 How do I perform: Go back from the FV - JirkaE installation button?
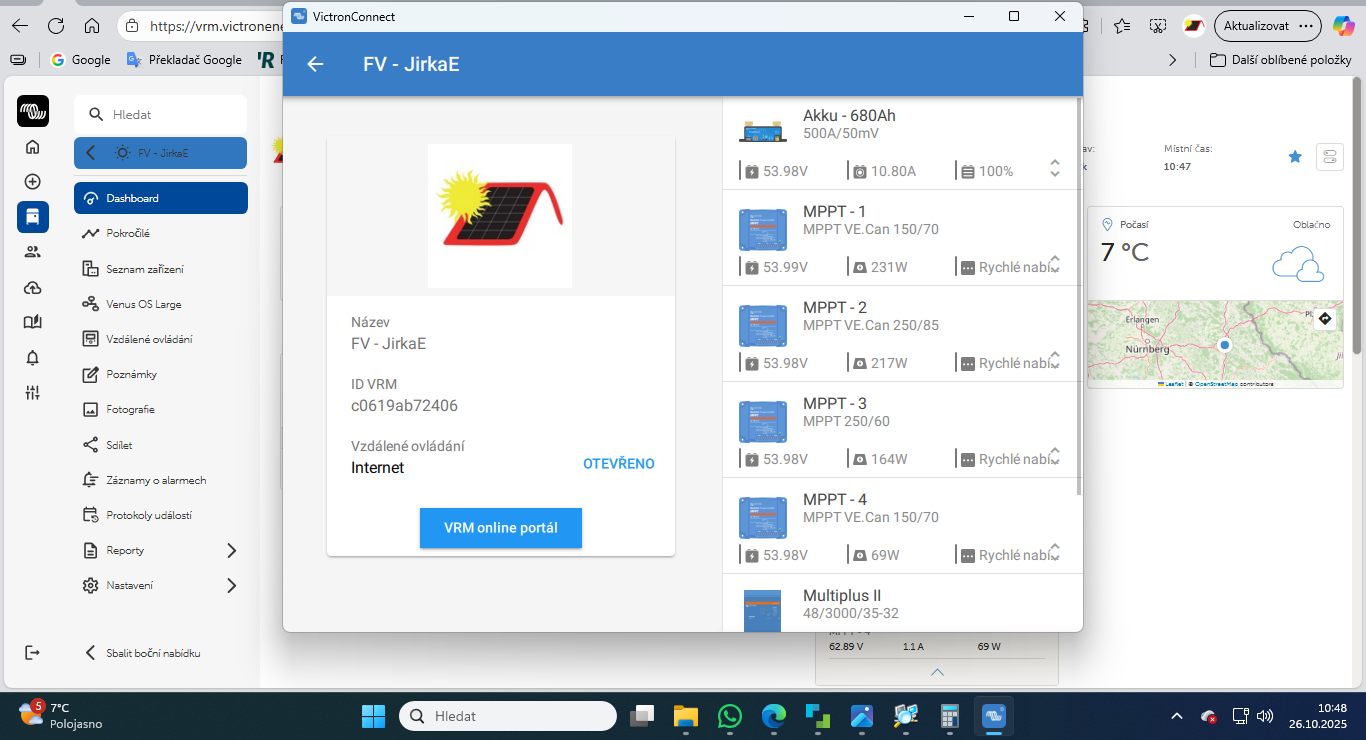tap(160, 153)
